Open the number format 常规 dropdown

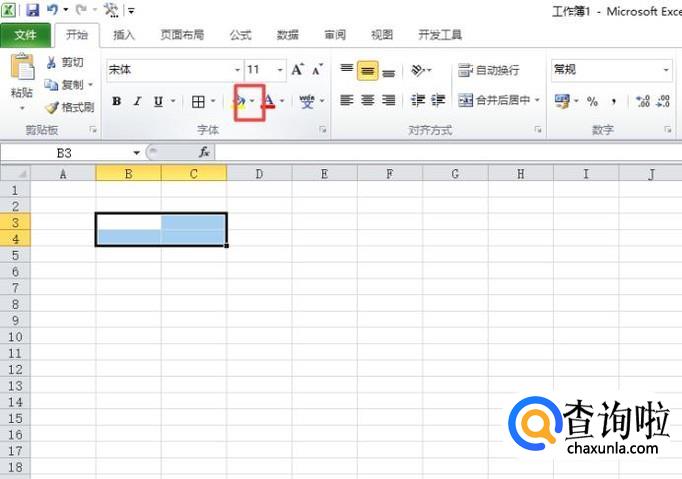(666, 70)
